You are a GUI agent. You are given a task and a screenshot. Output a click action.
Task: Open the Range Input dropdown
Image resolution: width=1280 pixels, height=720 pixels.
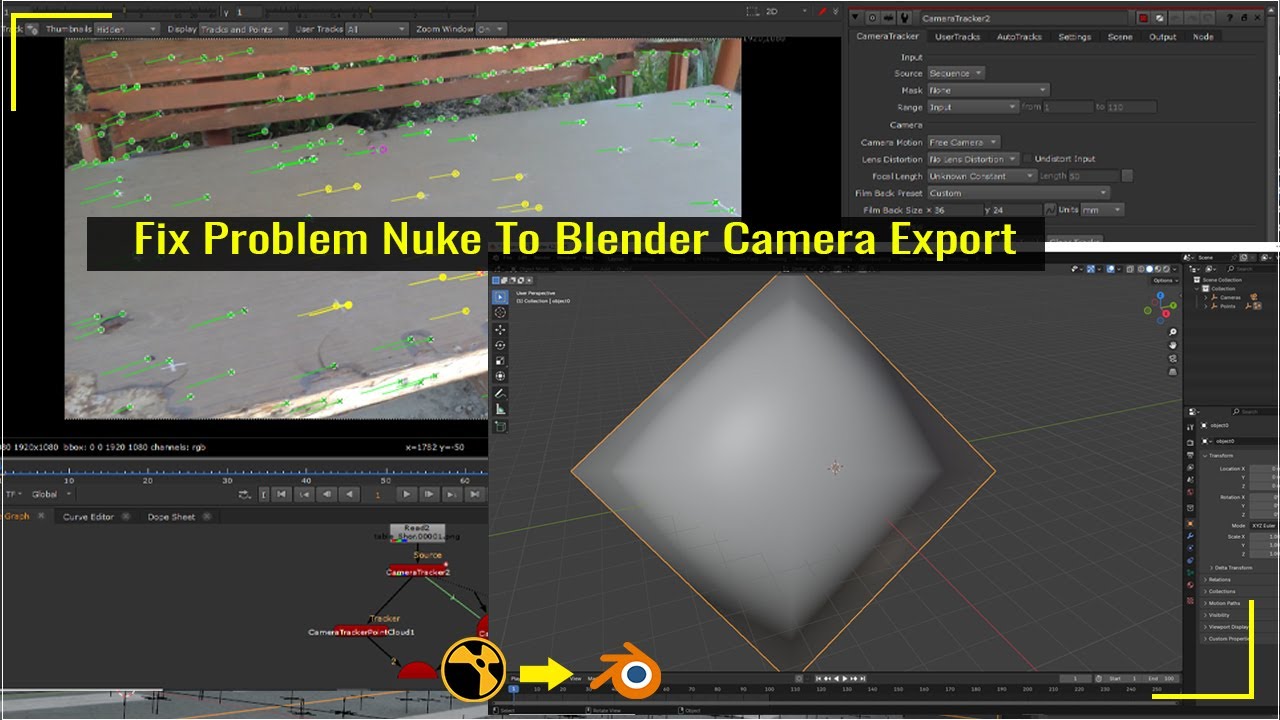[973, 107]
